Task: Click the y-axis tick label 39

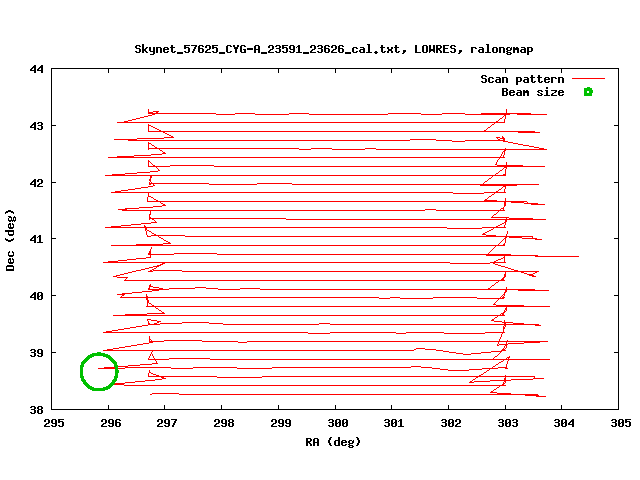Action: [36, 353]
